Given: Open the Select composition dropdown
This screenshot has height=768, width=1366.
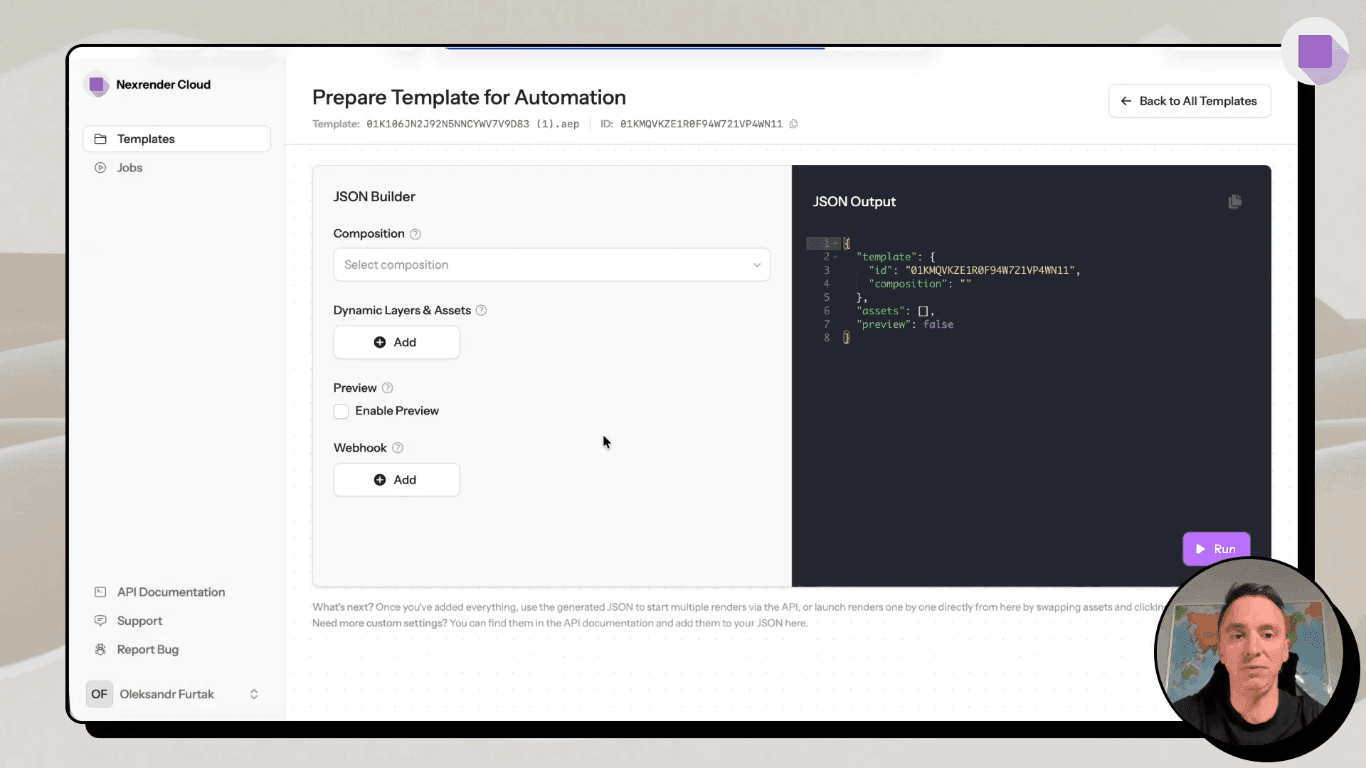Looking at the screenshot, I should tap(552, 265).
